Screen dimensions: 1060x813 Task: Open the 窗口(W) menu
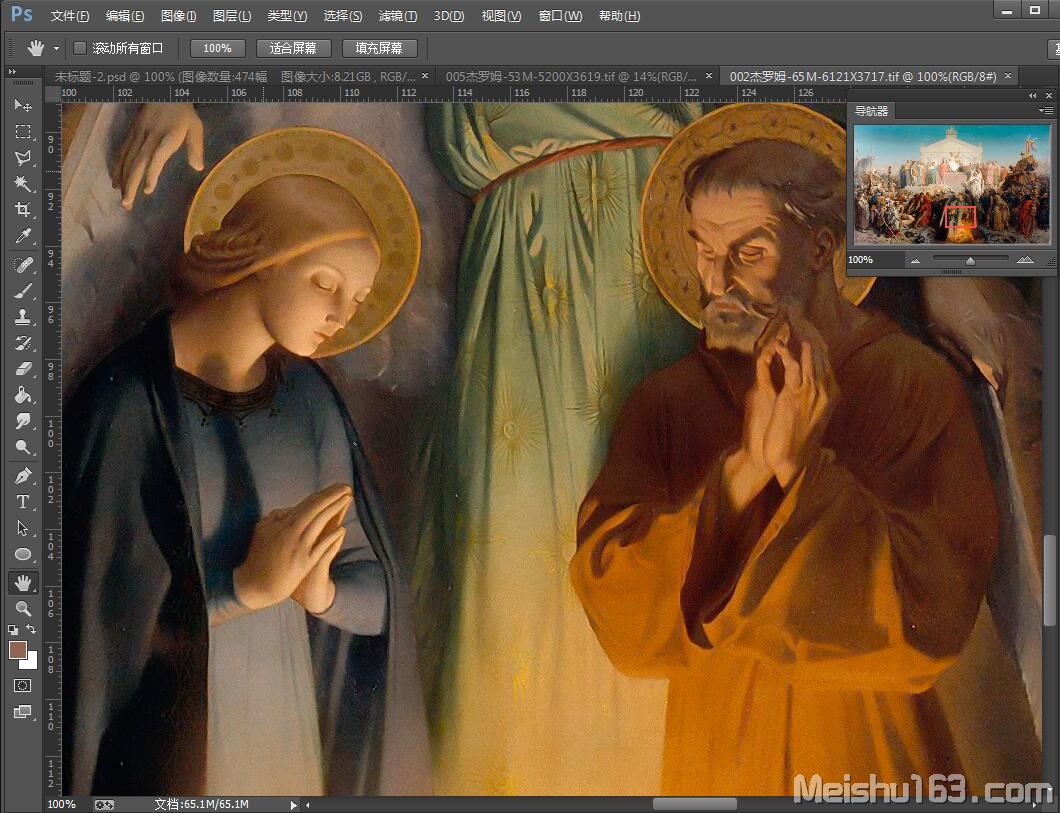pyautogui.click(x=560, y=16)
